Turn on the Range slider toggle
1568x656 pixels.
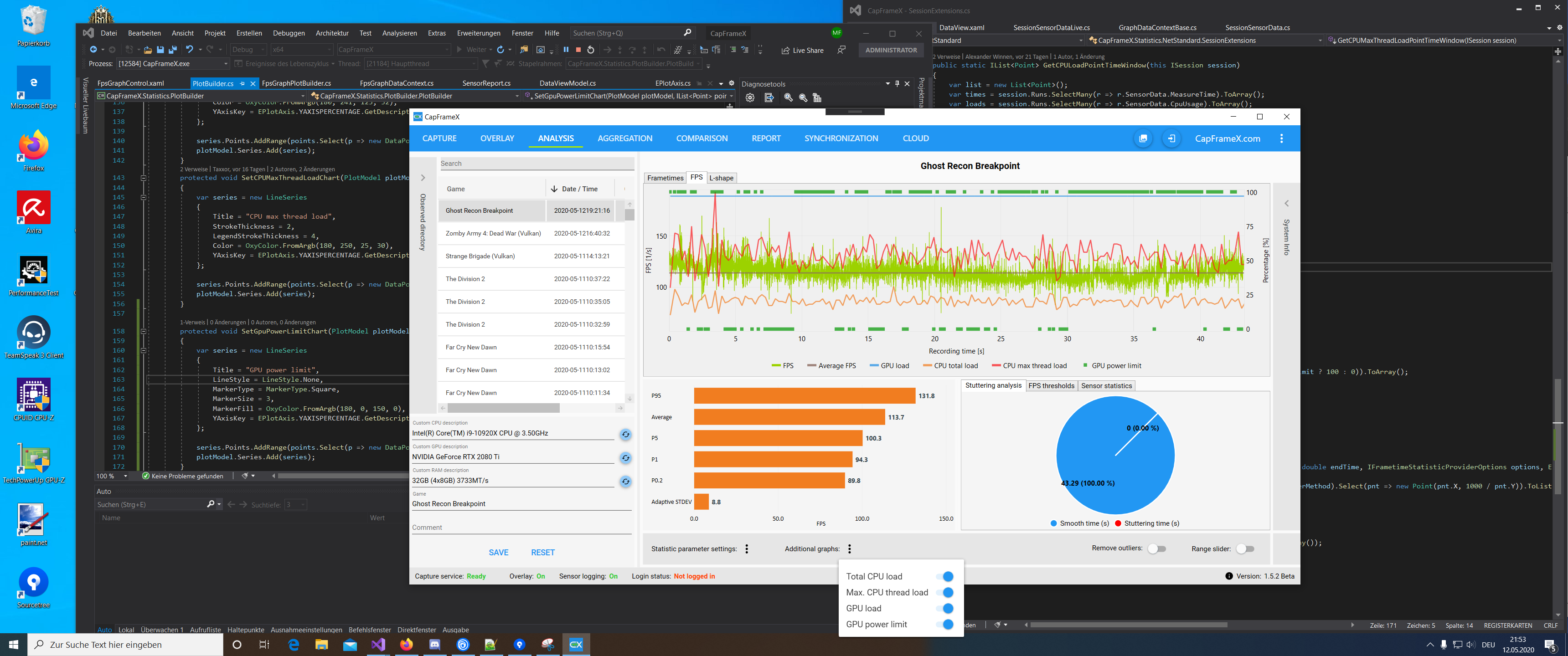coord(1245,549)
